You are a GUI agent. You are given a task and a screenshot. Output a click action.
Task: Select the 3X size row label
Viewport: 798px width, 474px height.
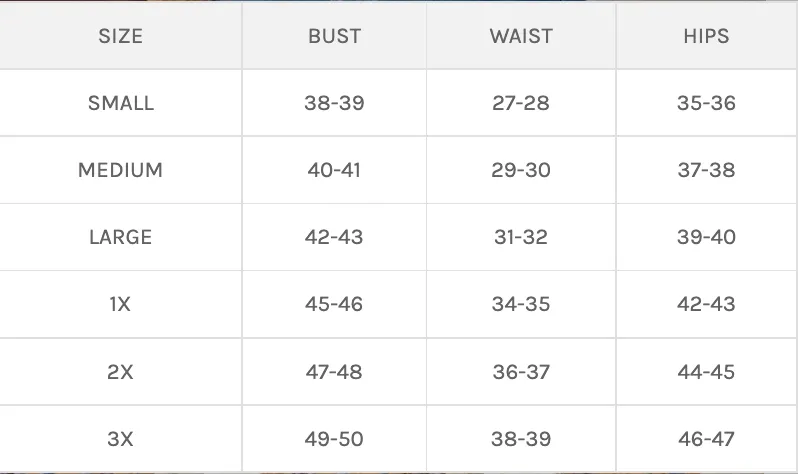coord(121,439)
